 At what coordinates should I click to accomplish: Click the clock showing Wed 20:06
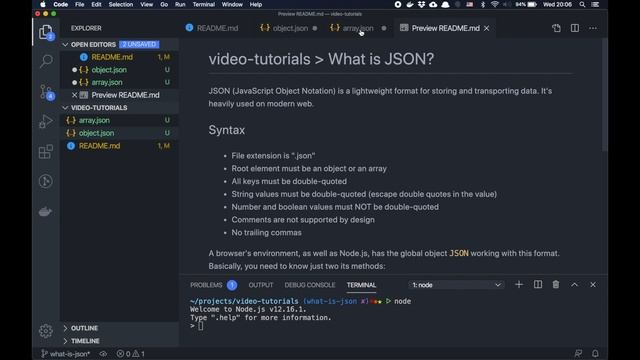click(557, 4)
